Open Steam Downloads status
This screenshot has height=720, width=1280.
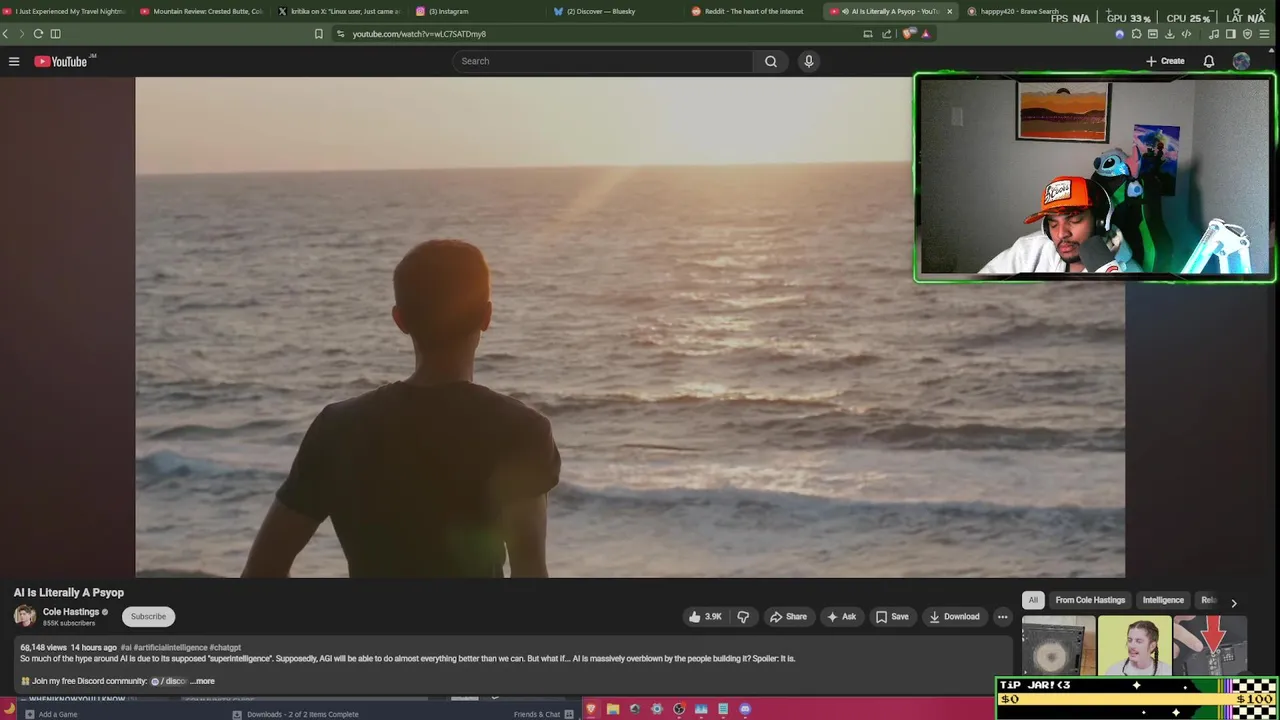pos(296,714)
